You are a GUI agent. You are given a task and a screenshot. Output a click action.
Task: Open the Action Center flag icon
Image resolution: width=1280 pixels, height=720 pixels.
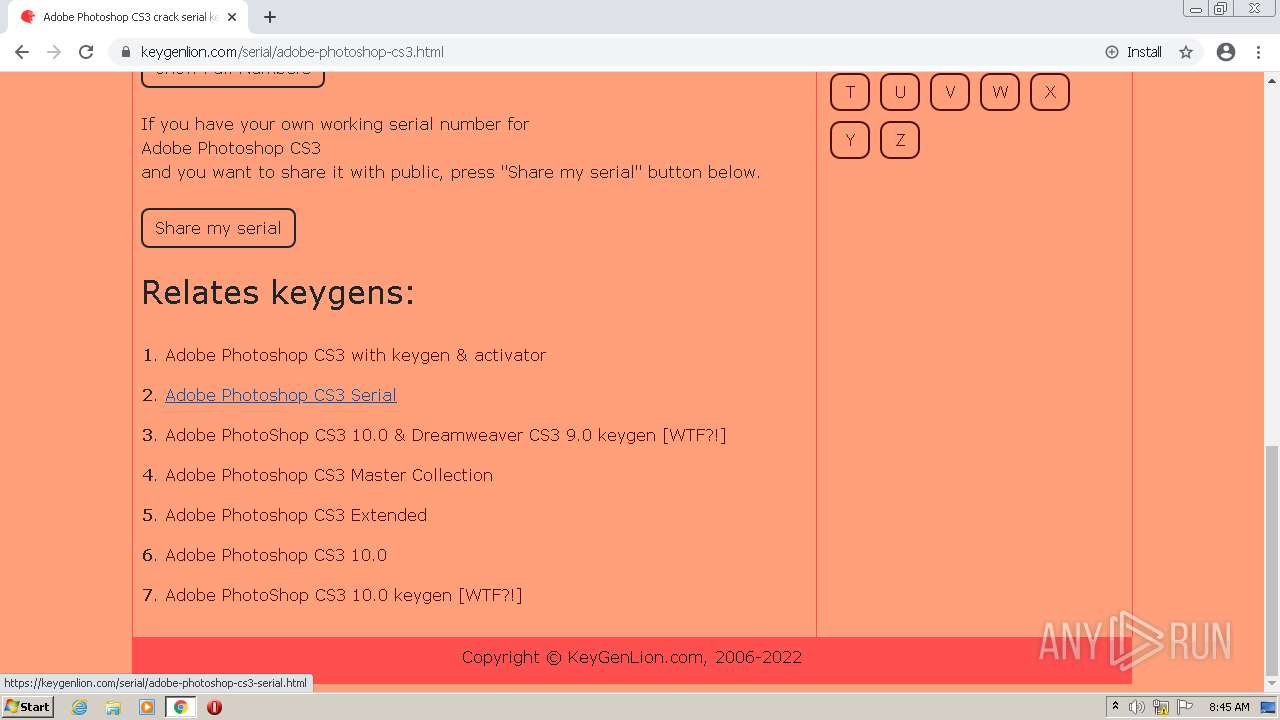tap(1185, 707)
